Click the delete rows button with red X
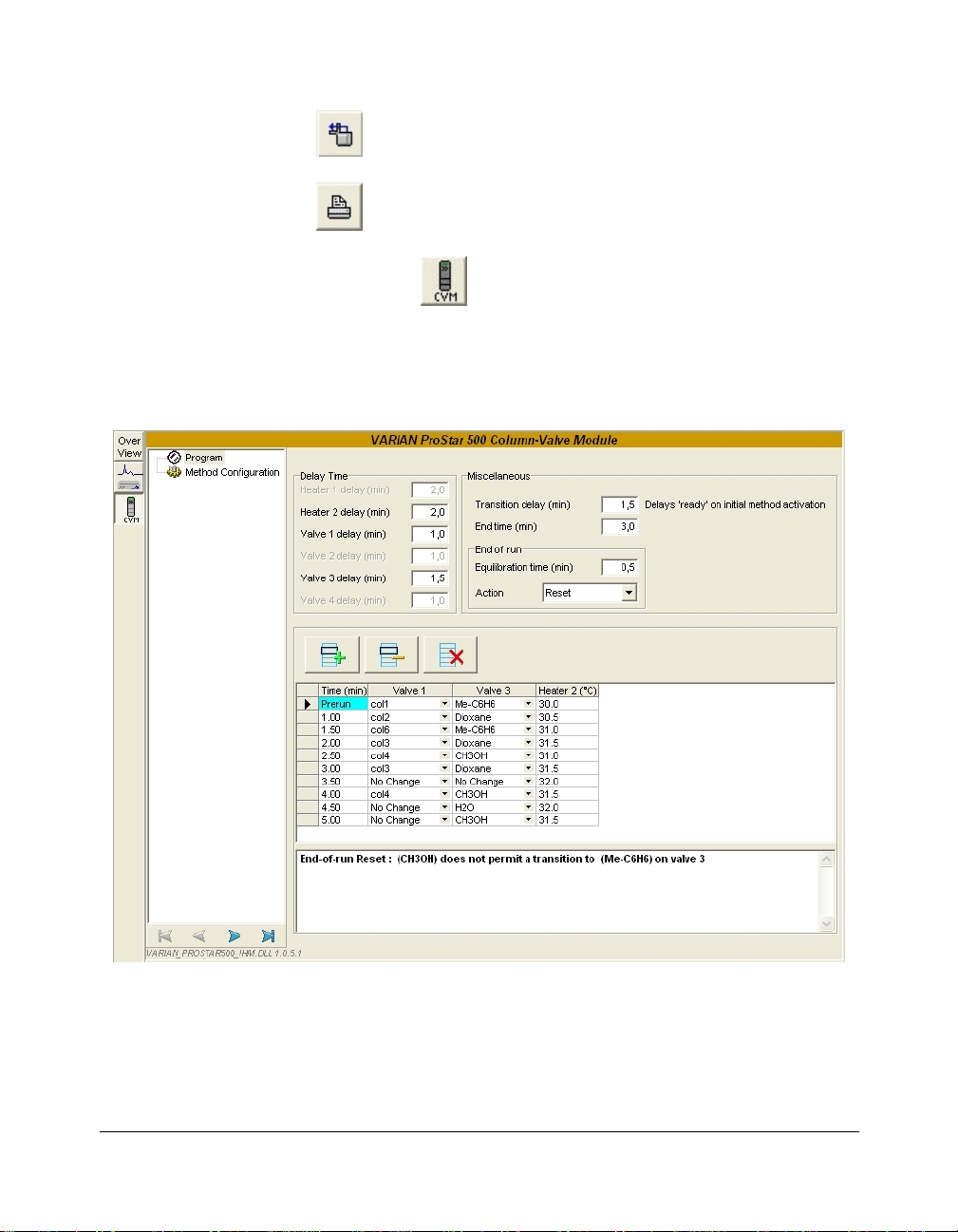Viewport: 958px width, 1232px height. (x=450, y=654)
